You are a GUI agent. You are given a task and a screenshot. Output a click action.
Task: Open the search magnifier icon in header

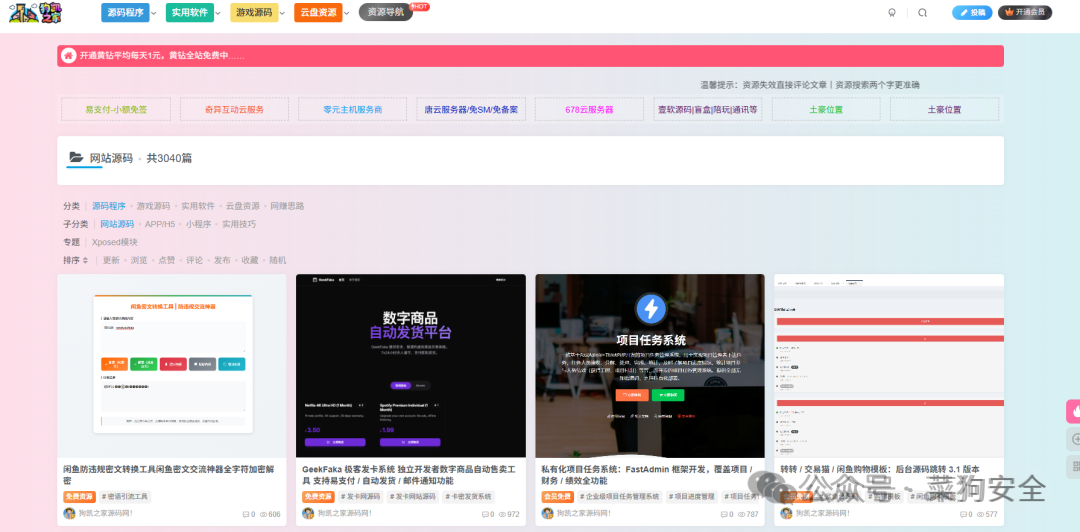click(x=923, y=12)
